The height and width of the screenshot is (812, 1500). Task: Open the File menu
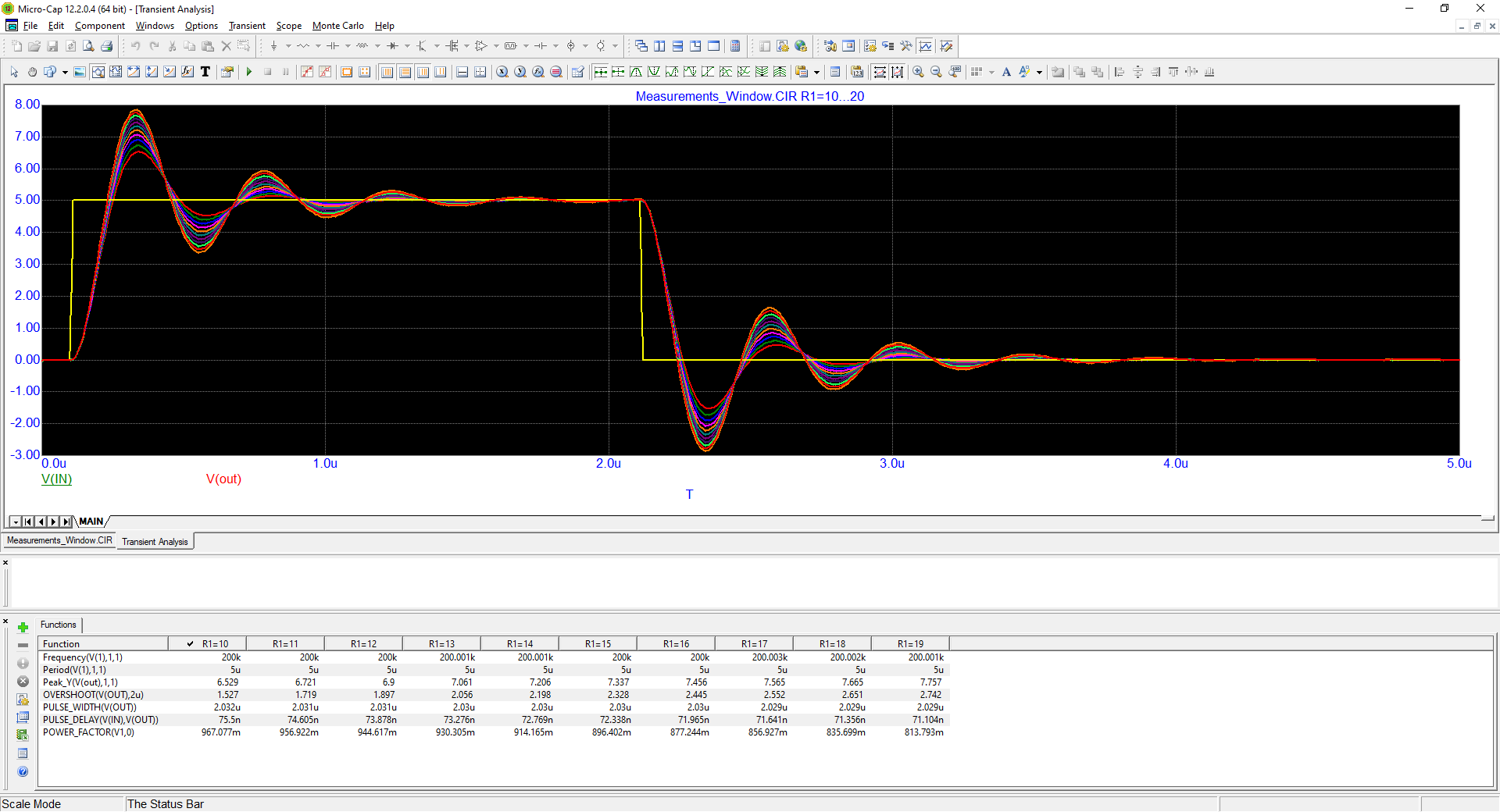coord(30,26)
